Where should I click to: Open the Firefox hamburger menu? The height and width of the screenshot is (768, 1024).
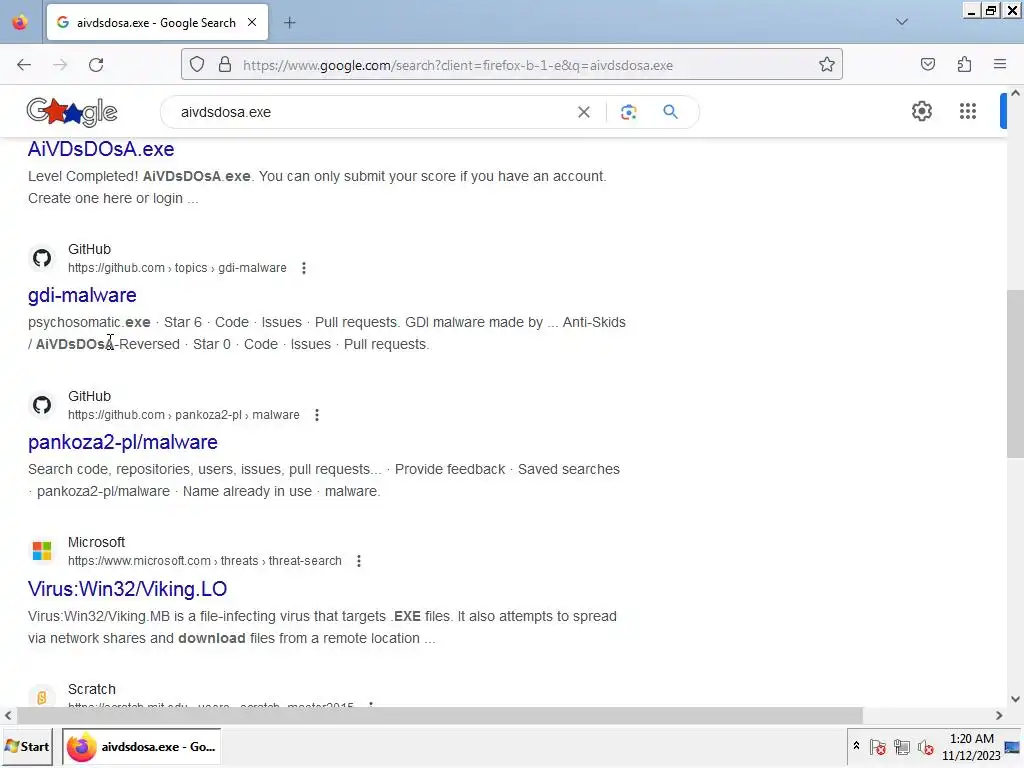pos(1000,64)
